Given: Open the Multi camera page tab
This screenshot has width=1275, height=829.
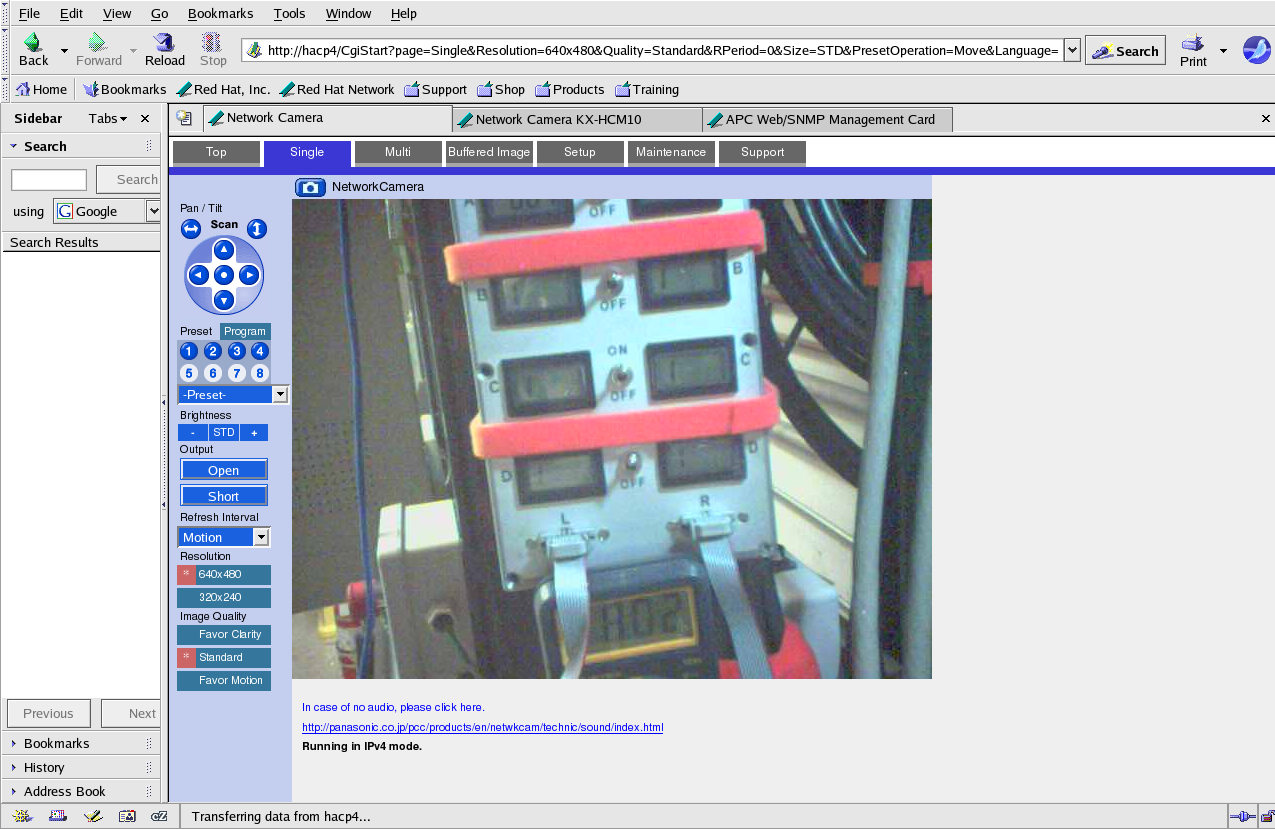Looking at the screenshot, I should point(398,152).
